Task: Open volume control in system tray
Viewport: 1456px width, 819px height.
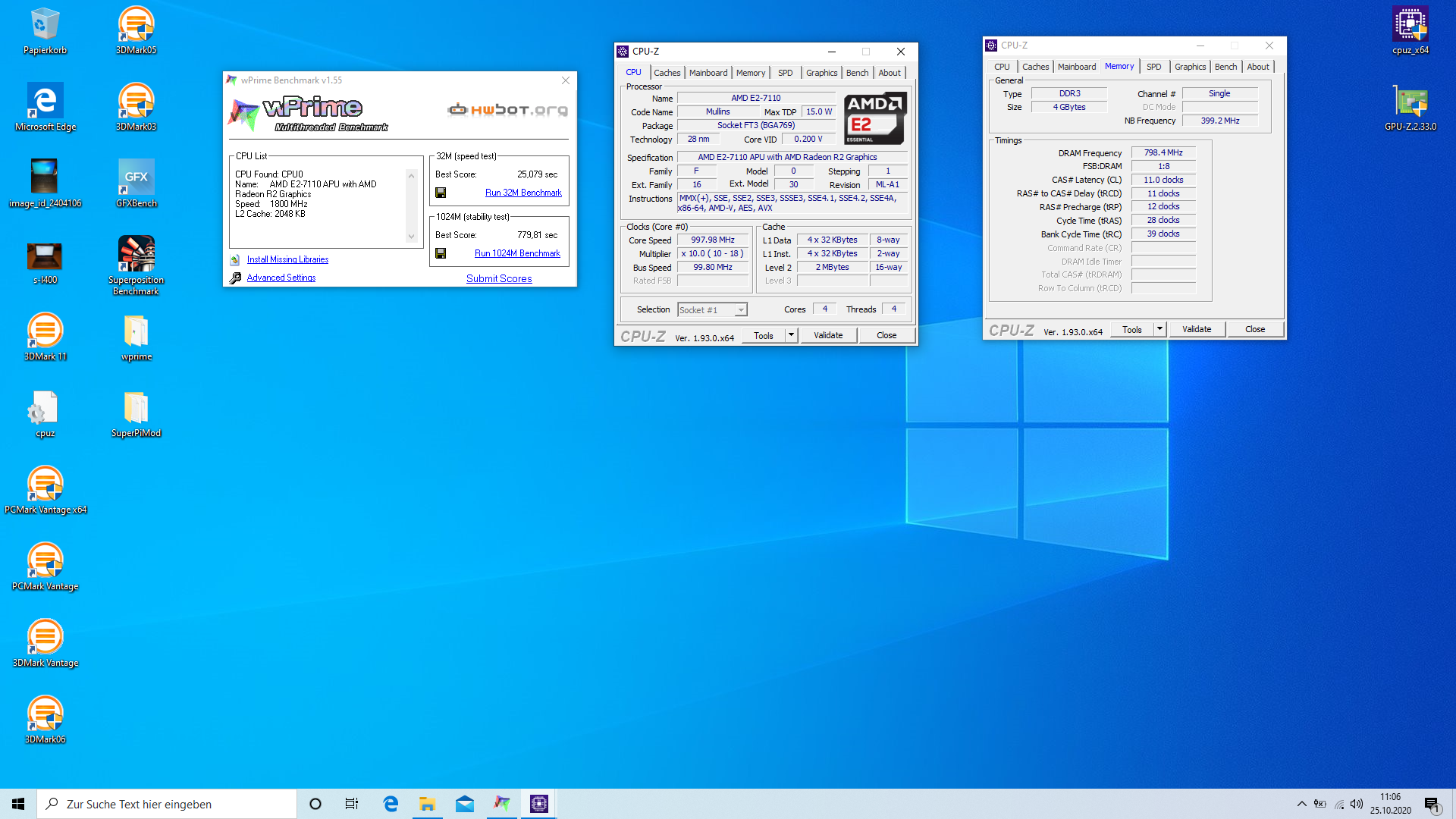Action: 1357,804
